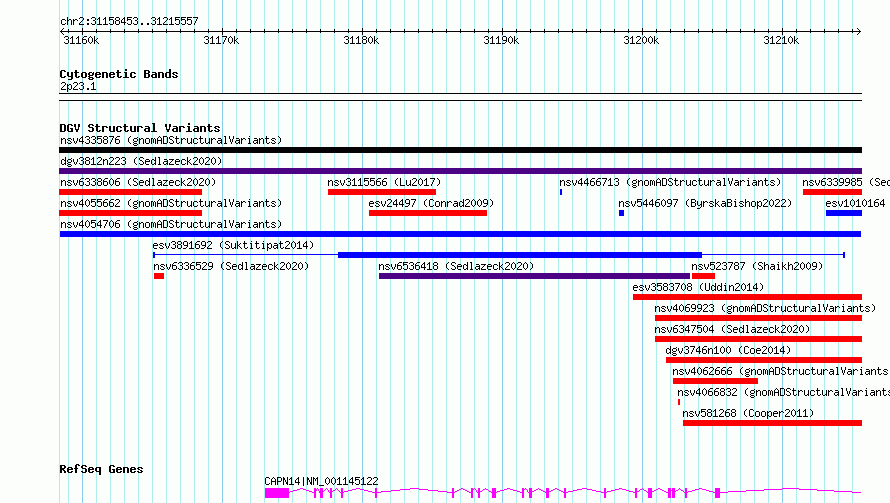Open nsv4066832 variant label
The image size is (890, 503).
pyautogui.click(x=783, y=392)
